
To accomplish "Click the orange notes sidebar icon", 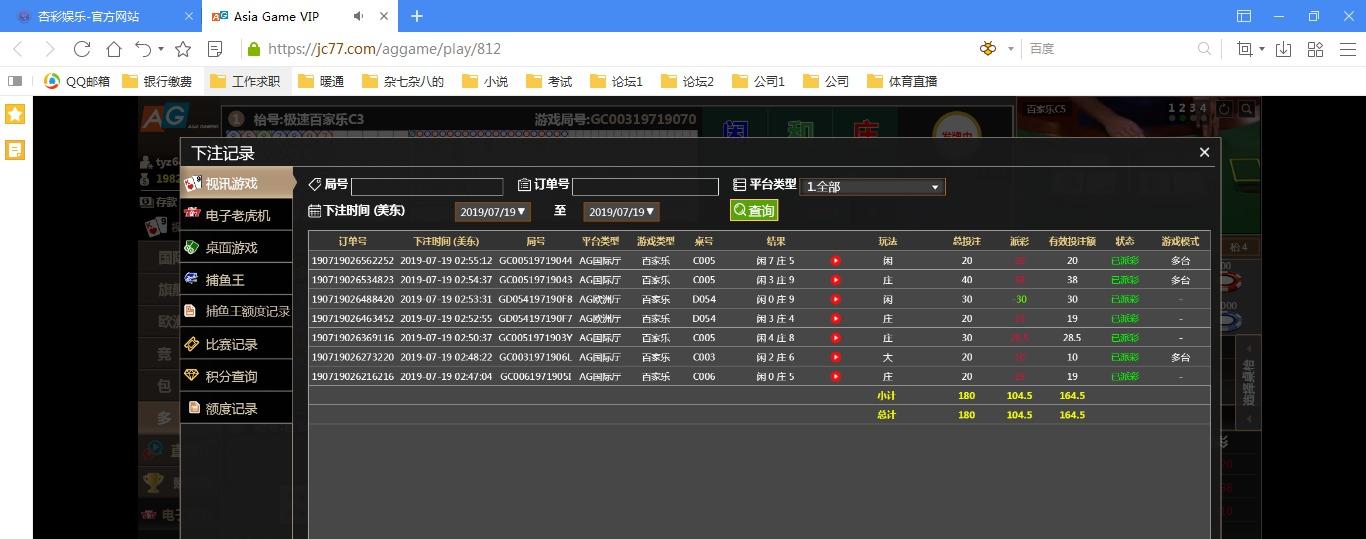I will tap(15, 150).
